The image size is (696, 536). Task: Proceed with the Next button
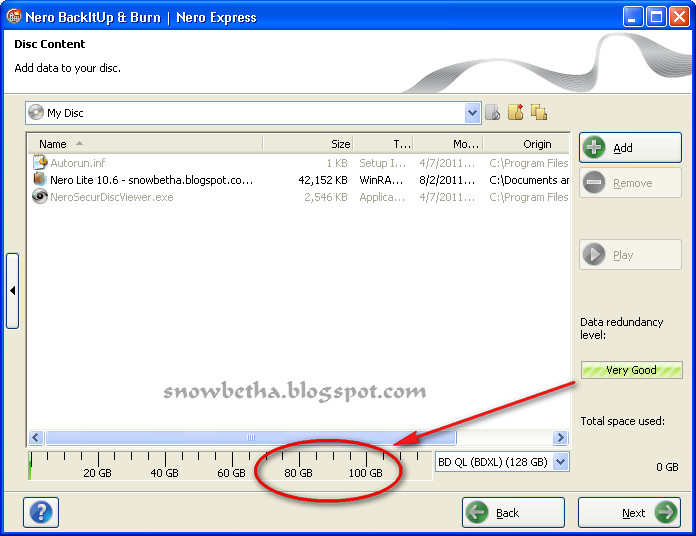tap(629, 512)
